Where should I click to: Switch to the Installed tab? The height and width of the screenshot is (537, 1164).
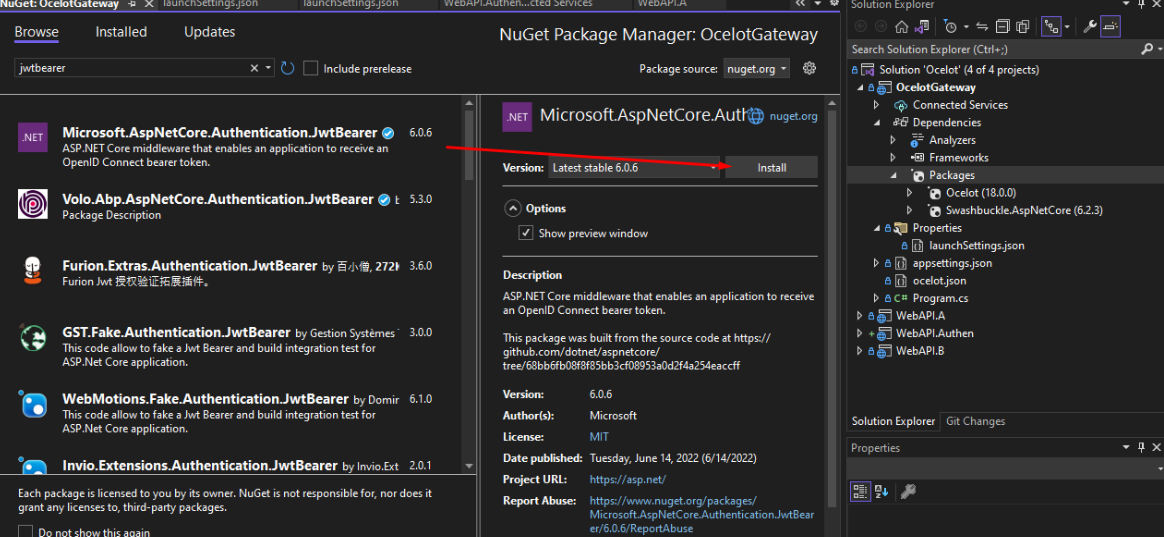coord(121,32)
